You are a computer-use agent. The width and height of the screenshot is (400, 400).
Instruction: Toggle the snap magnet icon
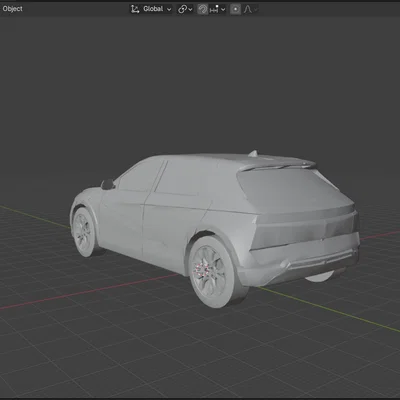(203, 9)
